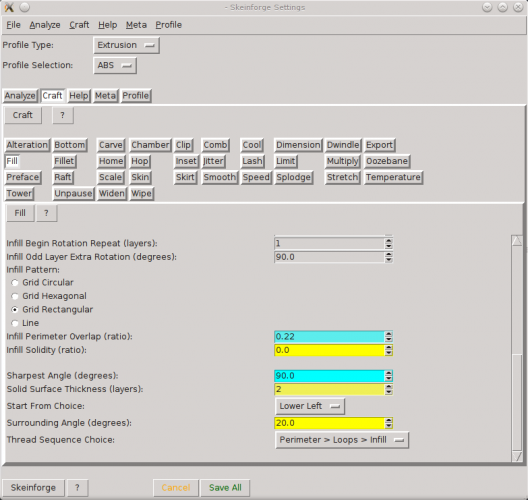
Task: Expand the Thread Sequence Choice dropdown
Action: 342,440
